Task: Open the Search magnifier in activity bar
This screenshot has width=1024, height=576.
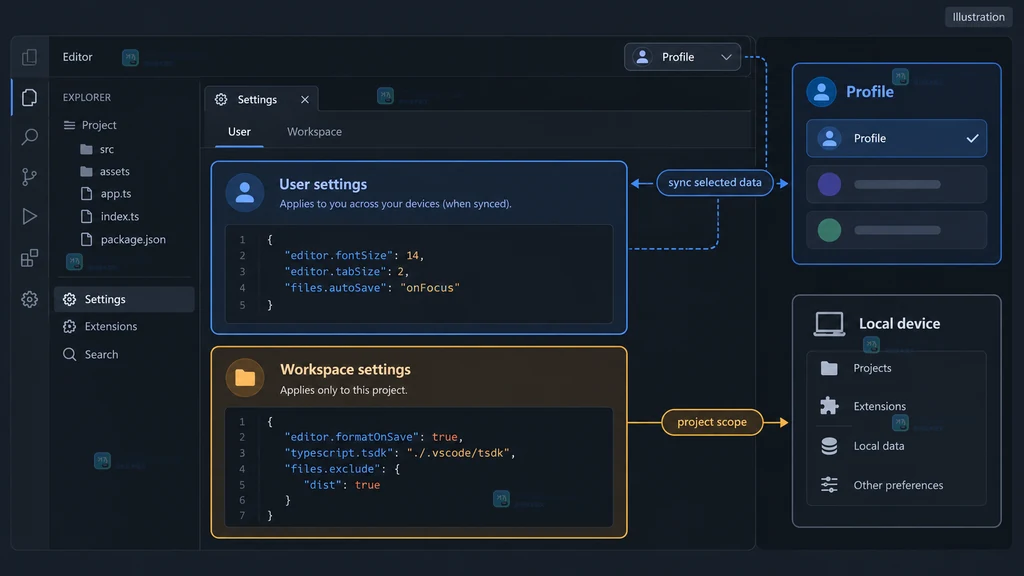Action: [29, 136]
